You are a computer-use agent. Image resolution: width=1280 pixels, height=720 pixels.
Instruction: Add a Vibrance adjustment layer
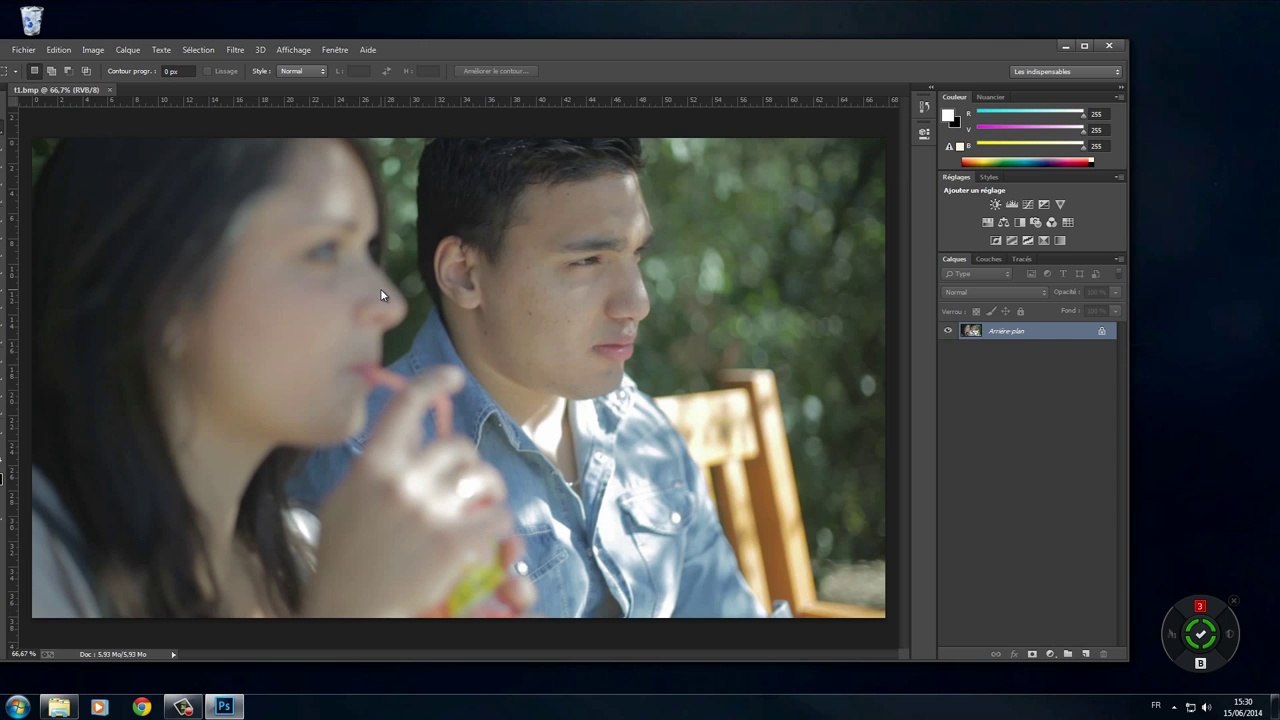[1060, 205]
